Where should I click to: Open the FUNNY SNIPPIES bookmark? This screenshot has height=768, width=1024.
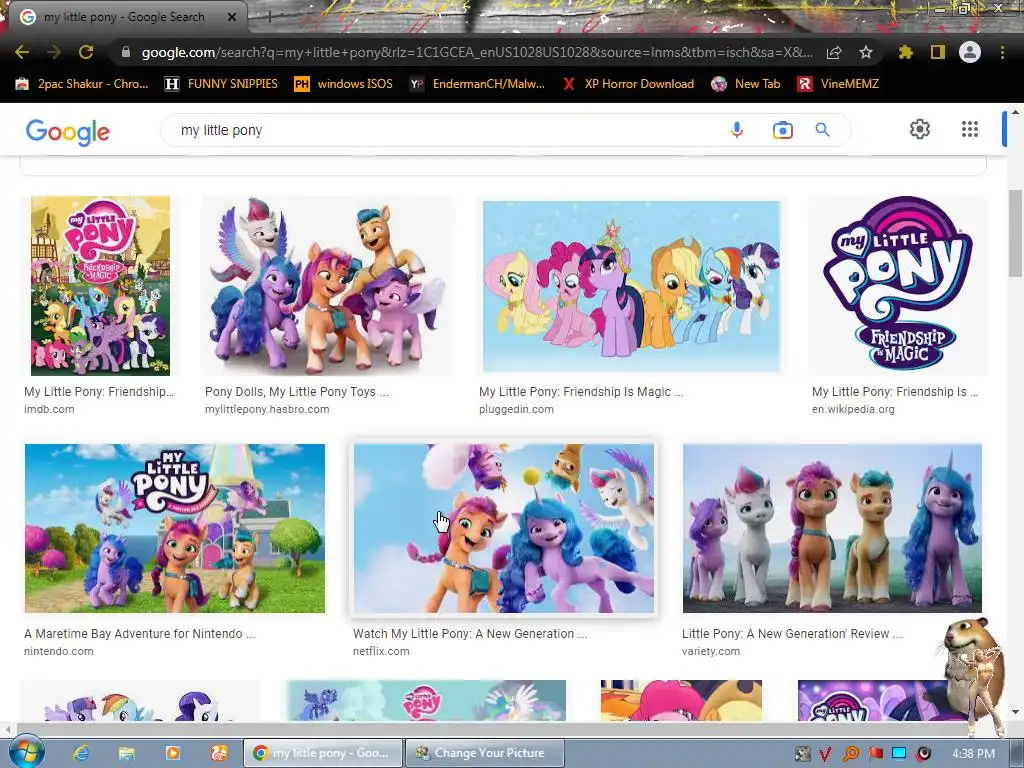click(x=221, y=84)
